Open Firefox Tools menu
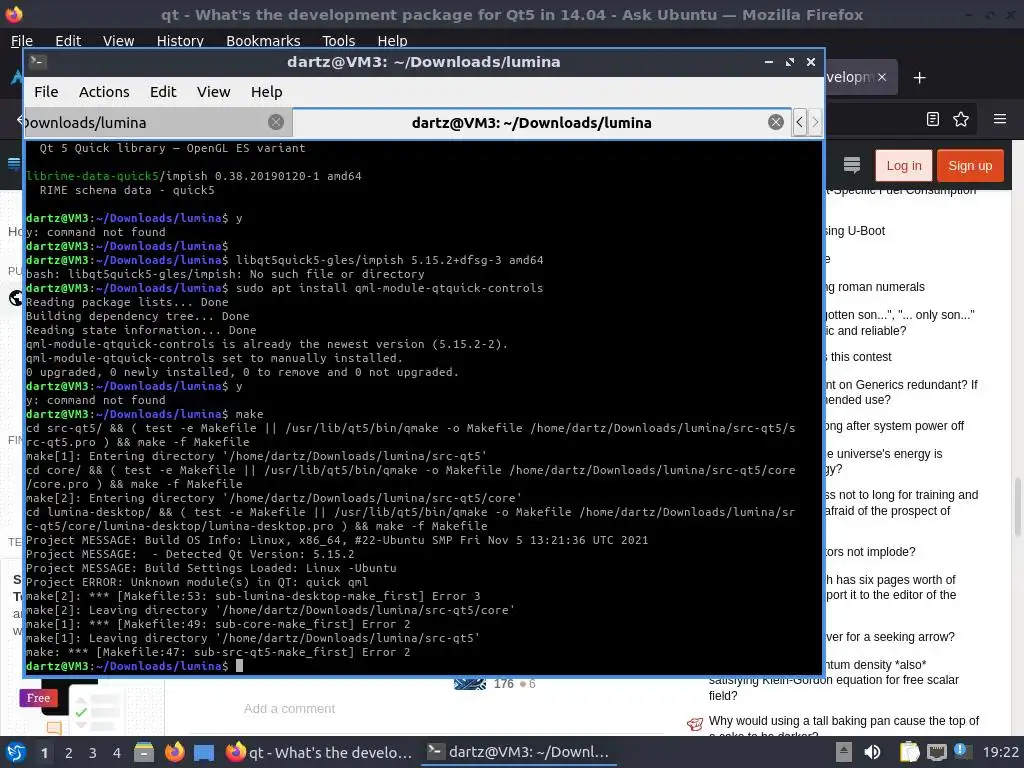 coord(338,40)
